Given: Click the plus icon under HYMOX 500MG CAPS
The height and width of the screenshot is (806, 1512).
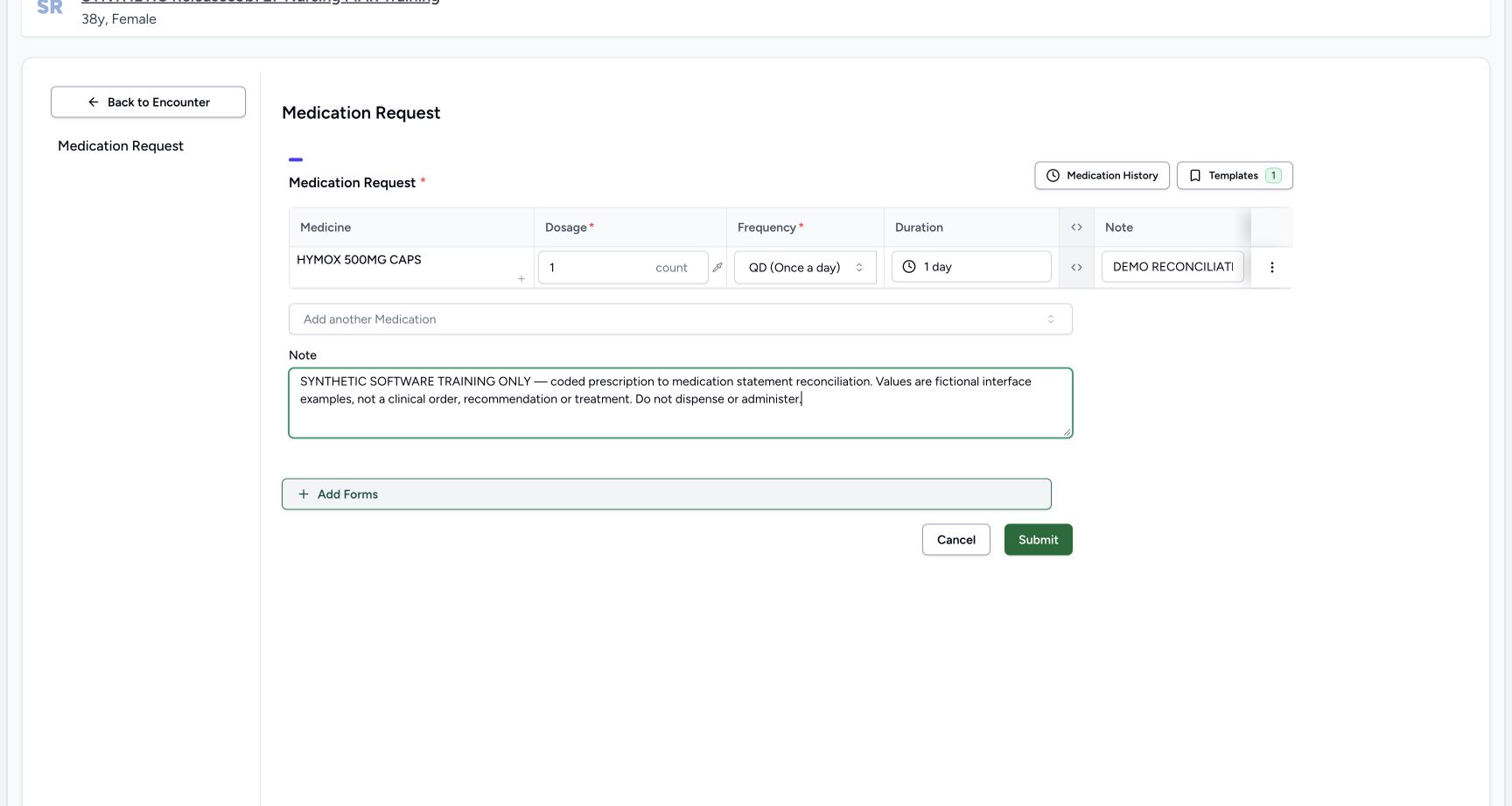Looking at the screenshot, I should (x=521, y=279).
